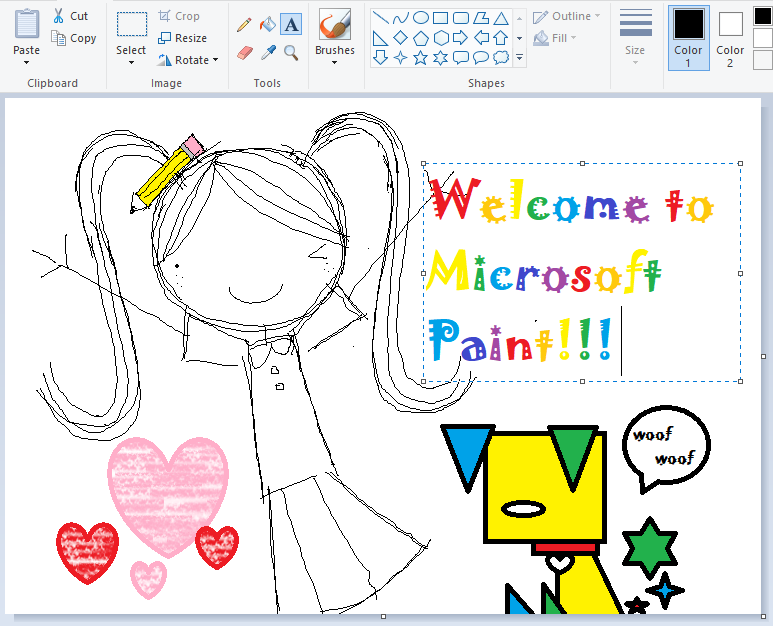Choose the Five-point star shape
This screenshot has width=773, height=626.
pos(421,58)
